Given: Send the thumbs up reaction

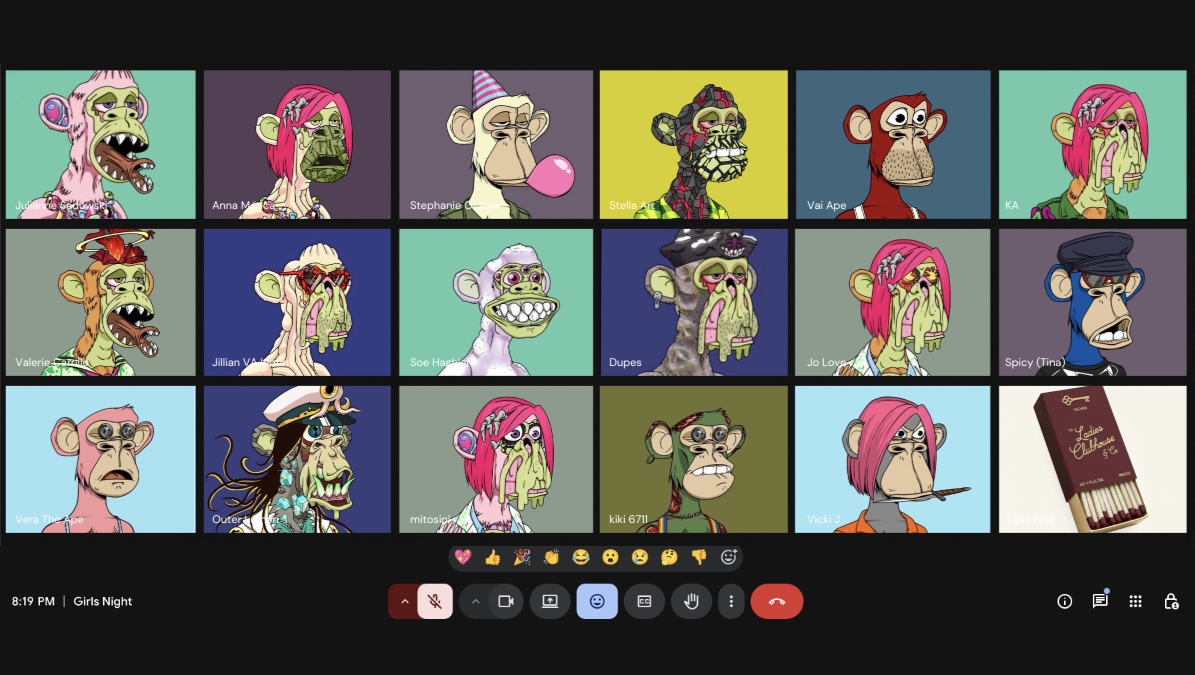Looking at the screenshot, I should pyautogui.click(x=492, y=557).
